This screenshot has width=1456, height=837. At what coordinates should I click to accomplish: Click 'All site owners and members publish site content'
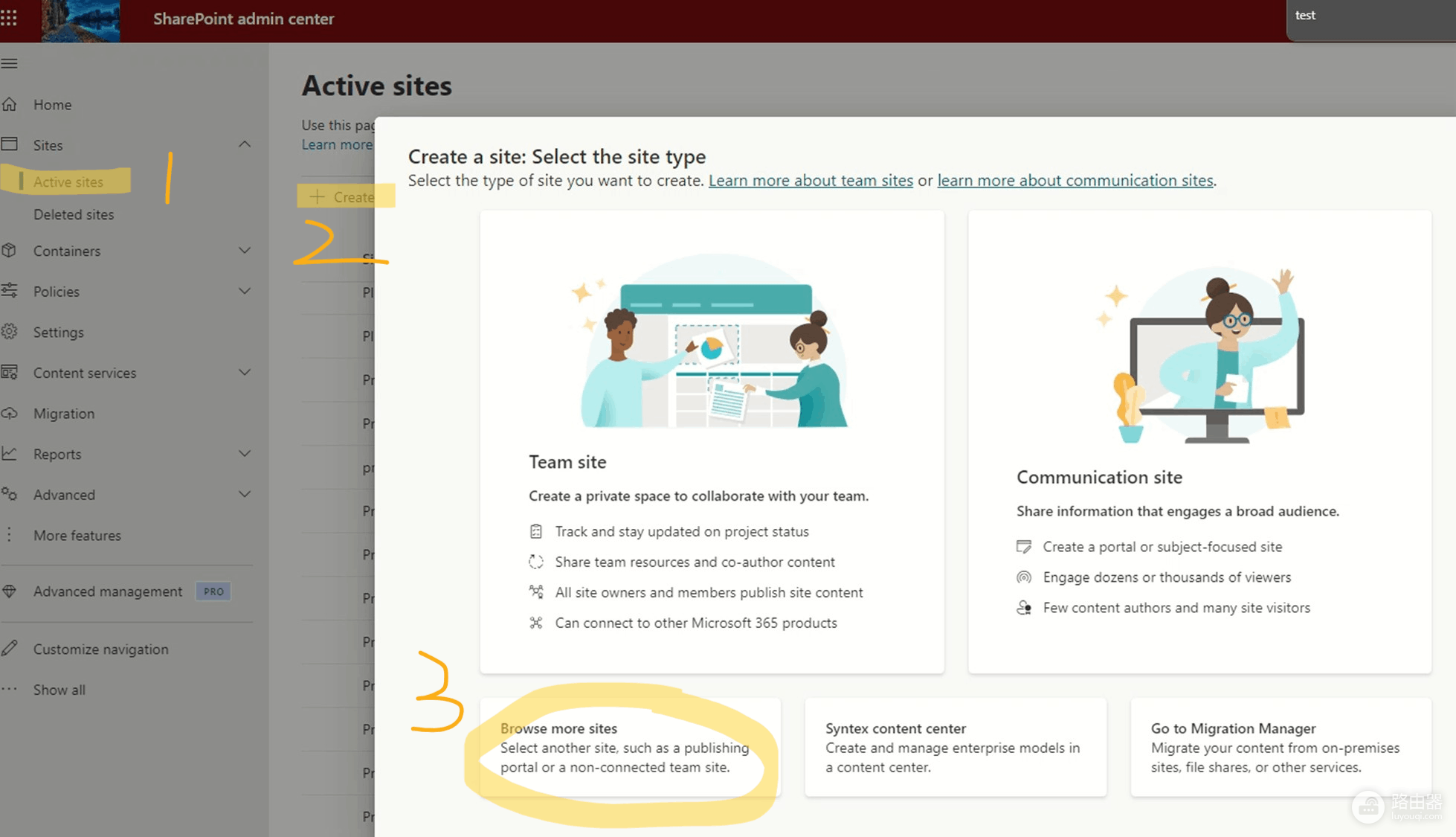pyautogui.click(x=709, y=592)
